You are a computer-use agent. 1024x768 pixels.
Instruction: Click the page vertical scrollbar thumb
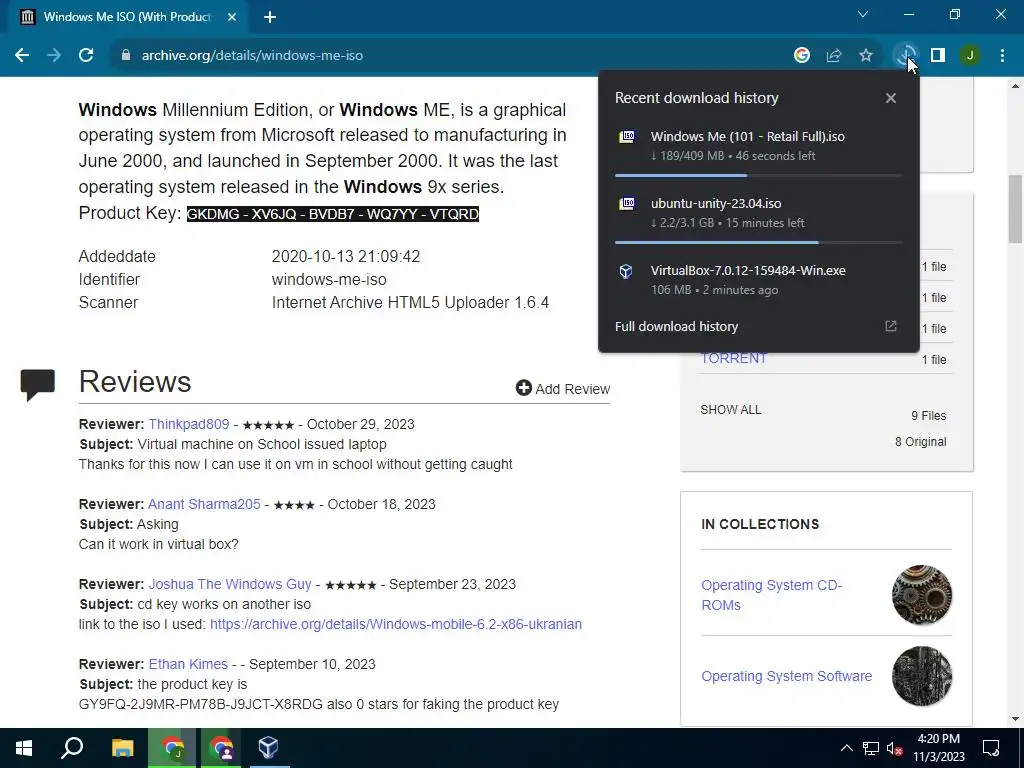point(1016,209)
